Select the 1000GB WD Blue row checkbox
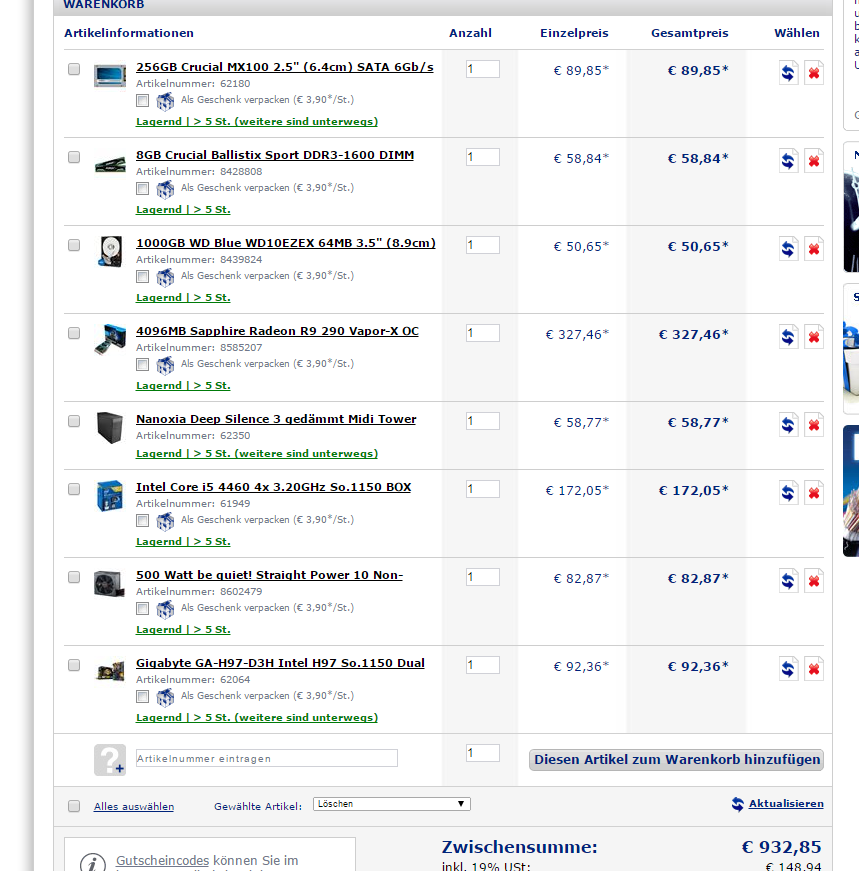859x871 pixels. [x=74, y=245]
